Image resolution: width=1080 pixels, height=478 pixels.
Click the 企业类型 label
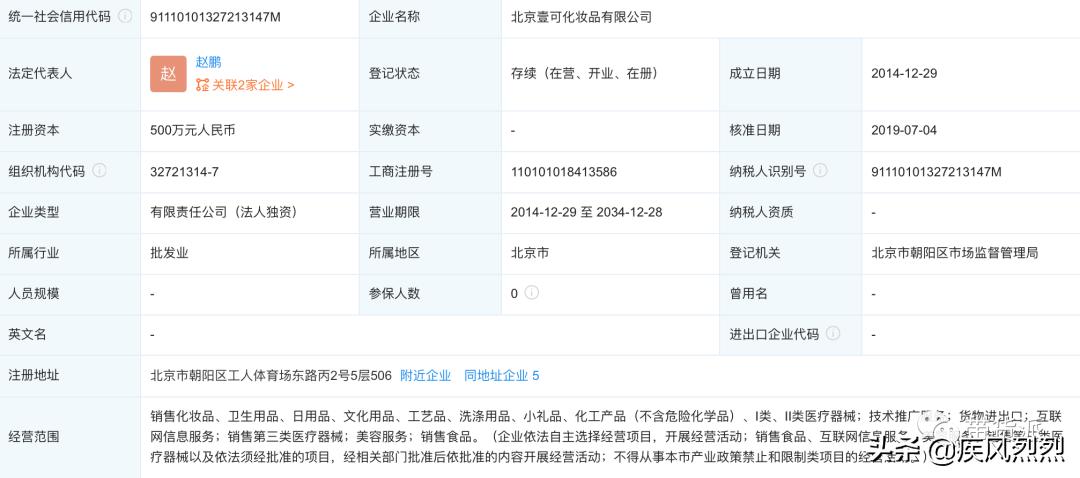(34, 212)
